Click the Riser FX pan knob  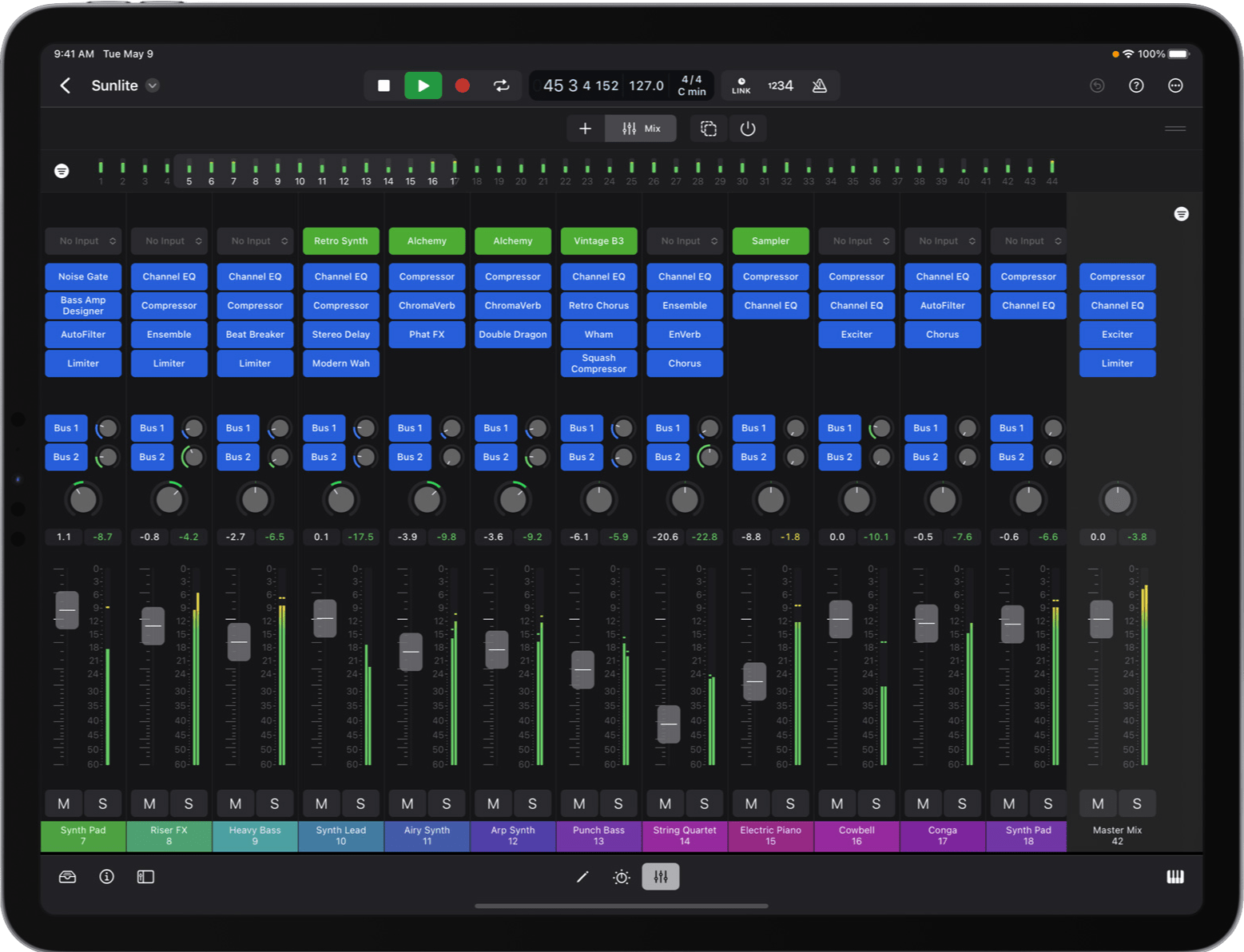coord(169,500)
